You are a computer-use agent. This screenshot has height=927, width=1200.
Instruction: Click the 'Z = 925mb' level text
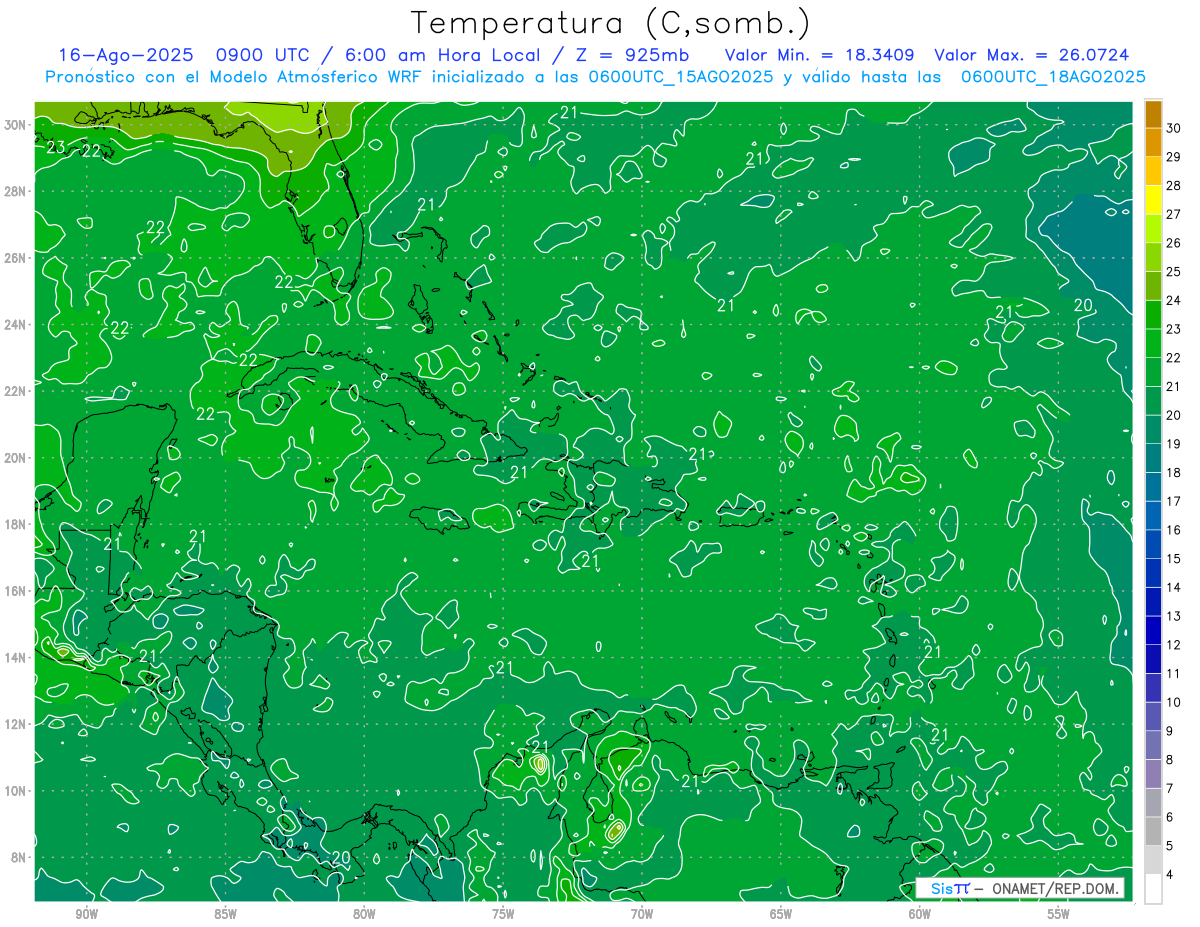628,55
